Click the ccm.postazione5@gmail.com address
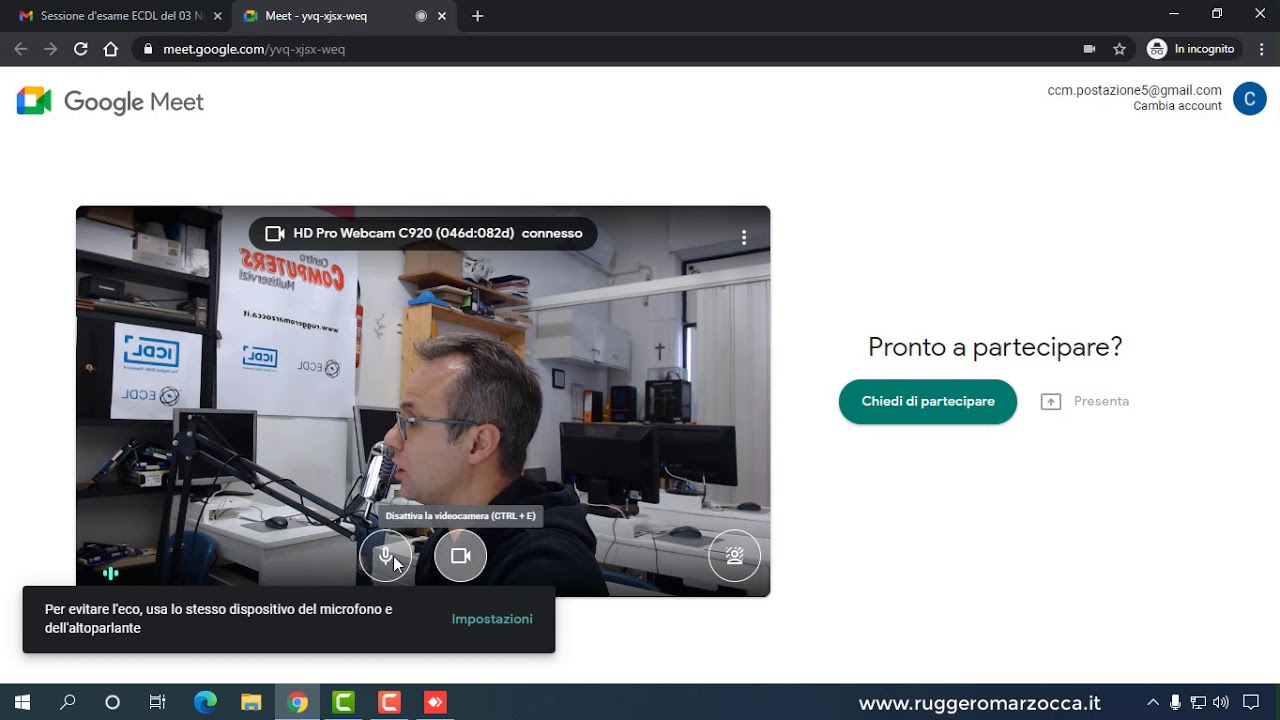The image size is (1280, 720). [1134, 90]
